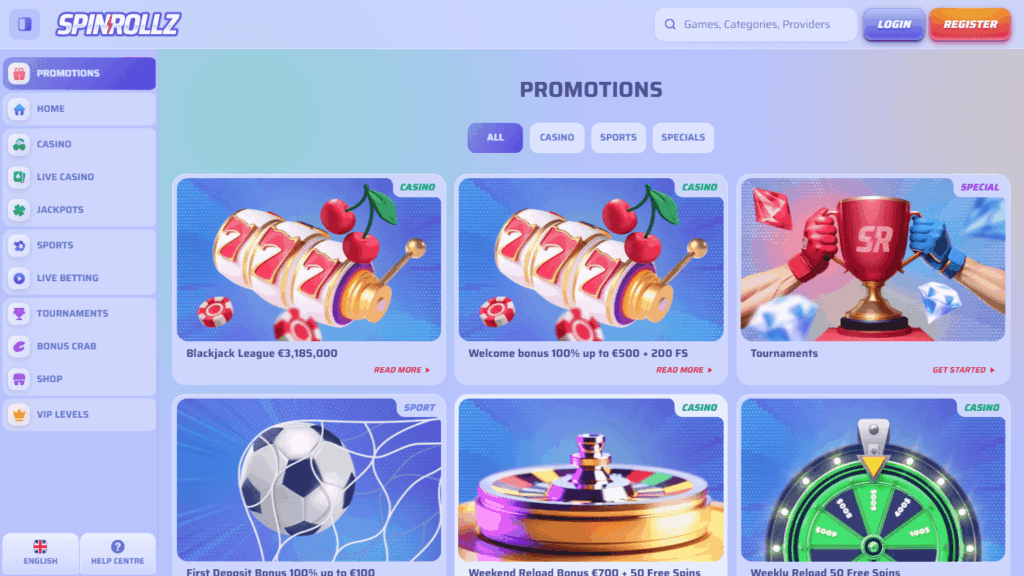Image resolution: width=1024 pixels, height=576 pixels.
Task: Open the Casino cherries icon
Action: tap(19, 144)
